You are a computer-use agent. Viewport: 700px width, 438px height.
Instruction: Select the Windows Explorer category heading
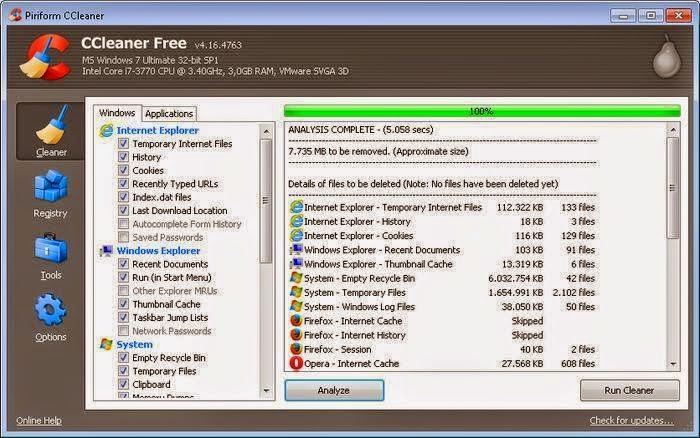158,251
